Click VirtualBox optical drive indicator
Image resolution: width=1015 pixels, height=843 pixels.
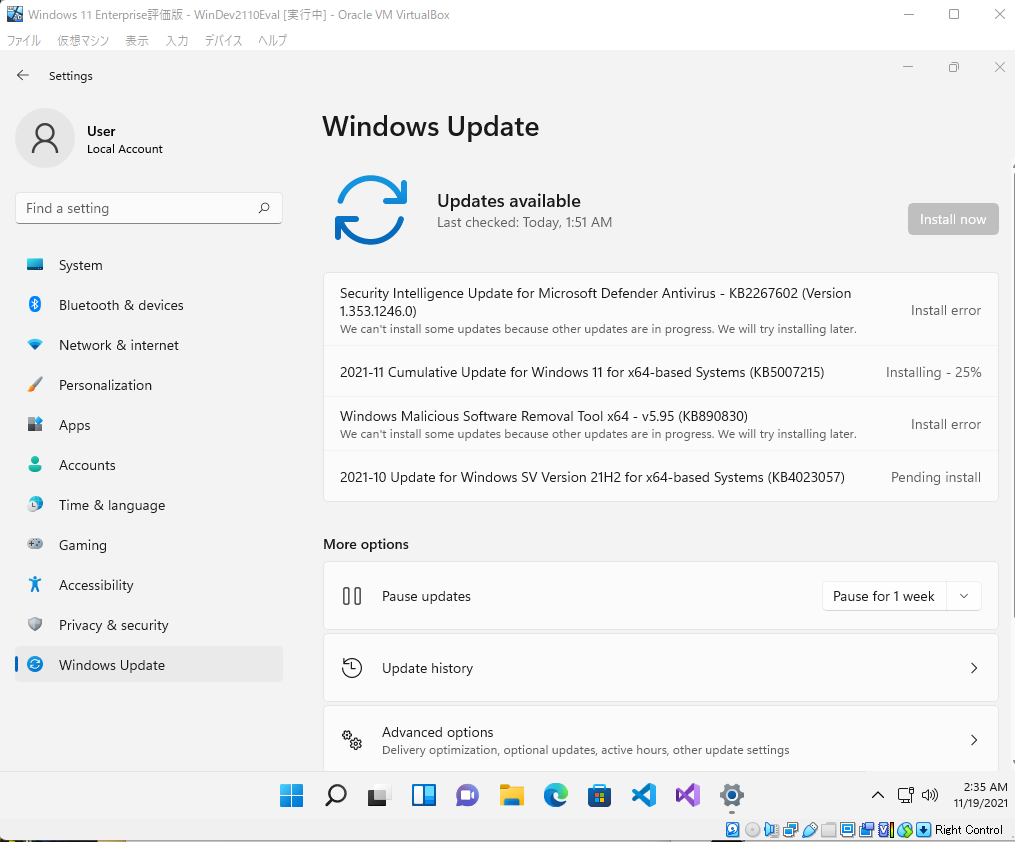tap(752, 829)
